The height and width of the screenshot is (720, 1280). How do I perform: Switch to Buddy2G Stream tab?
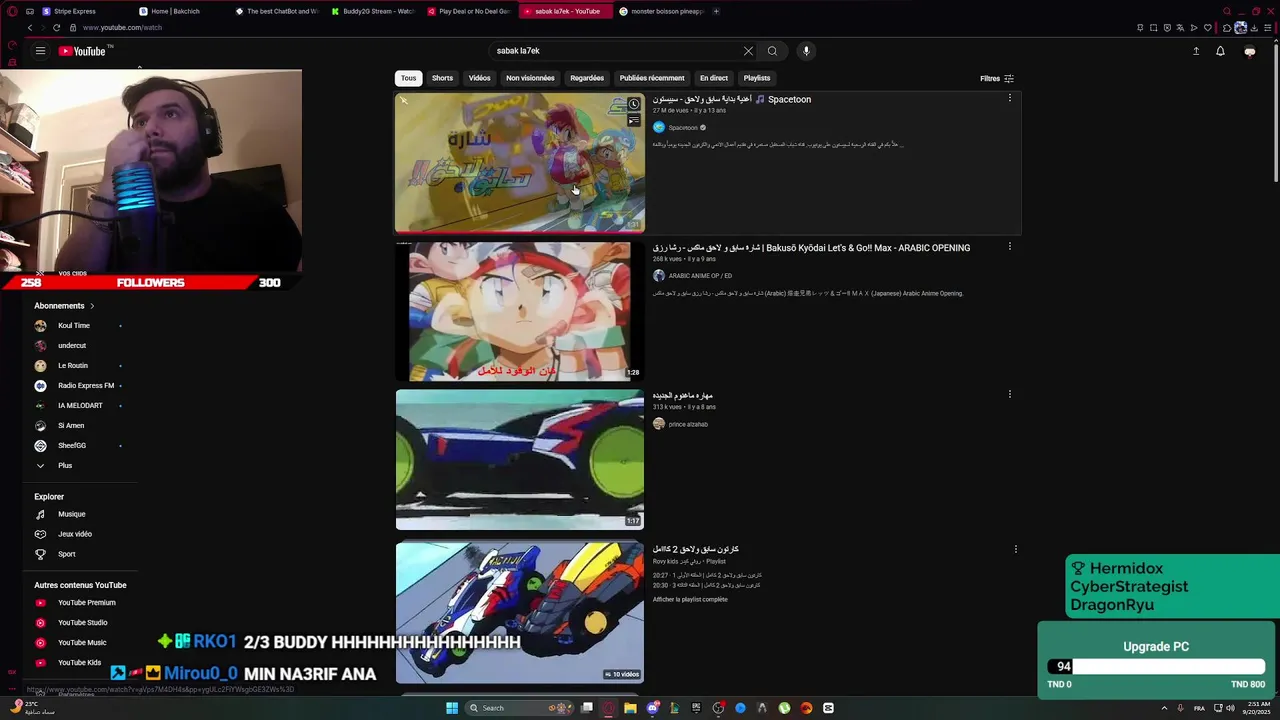point(372,11)
